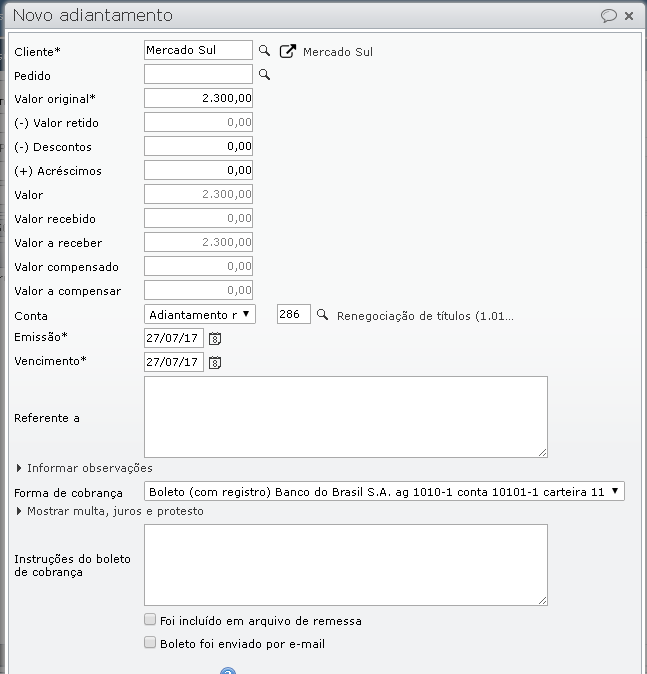Click the Descontos input field
Image resolution: width=647 pixels, height=674 pixels.
[x=198, y=146]
